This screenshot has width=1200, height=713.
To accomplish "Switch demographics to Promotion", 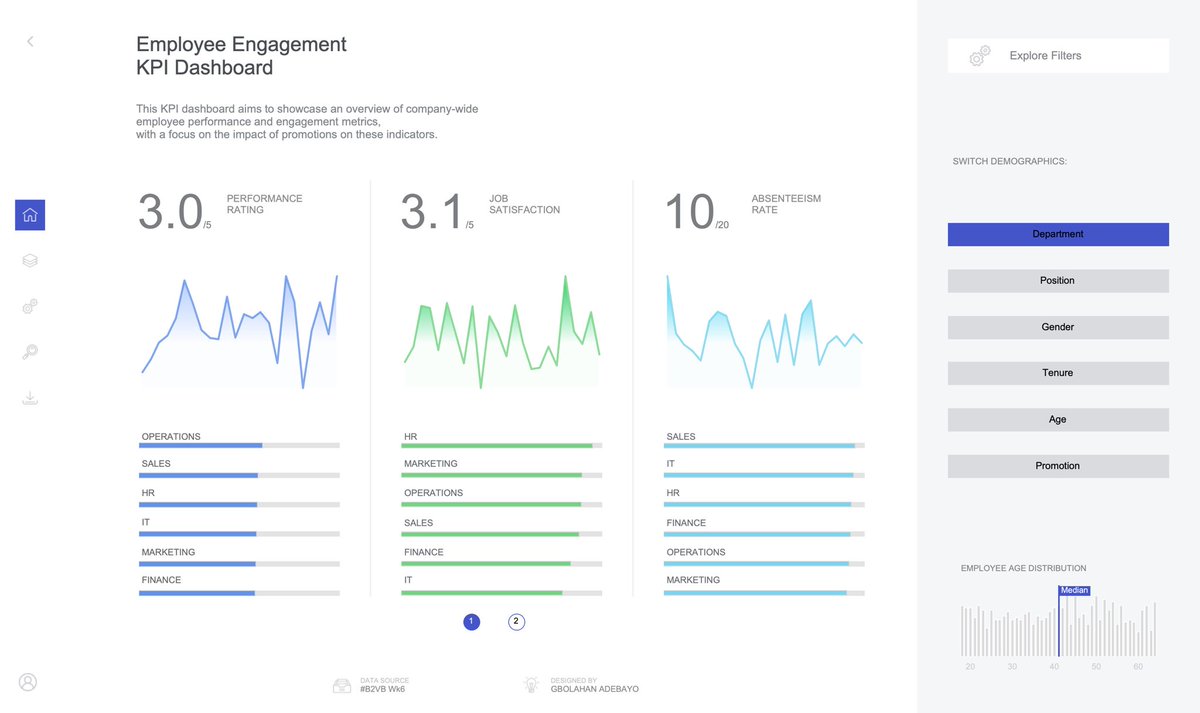I will tap(1058, 466).
